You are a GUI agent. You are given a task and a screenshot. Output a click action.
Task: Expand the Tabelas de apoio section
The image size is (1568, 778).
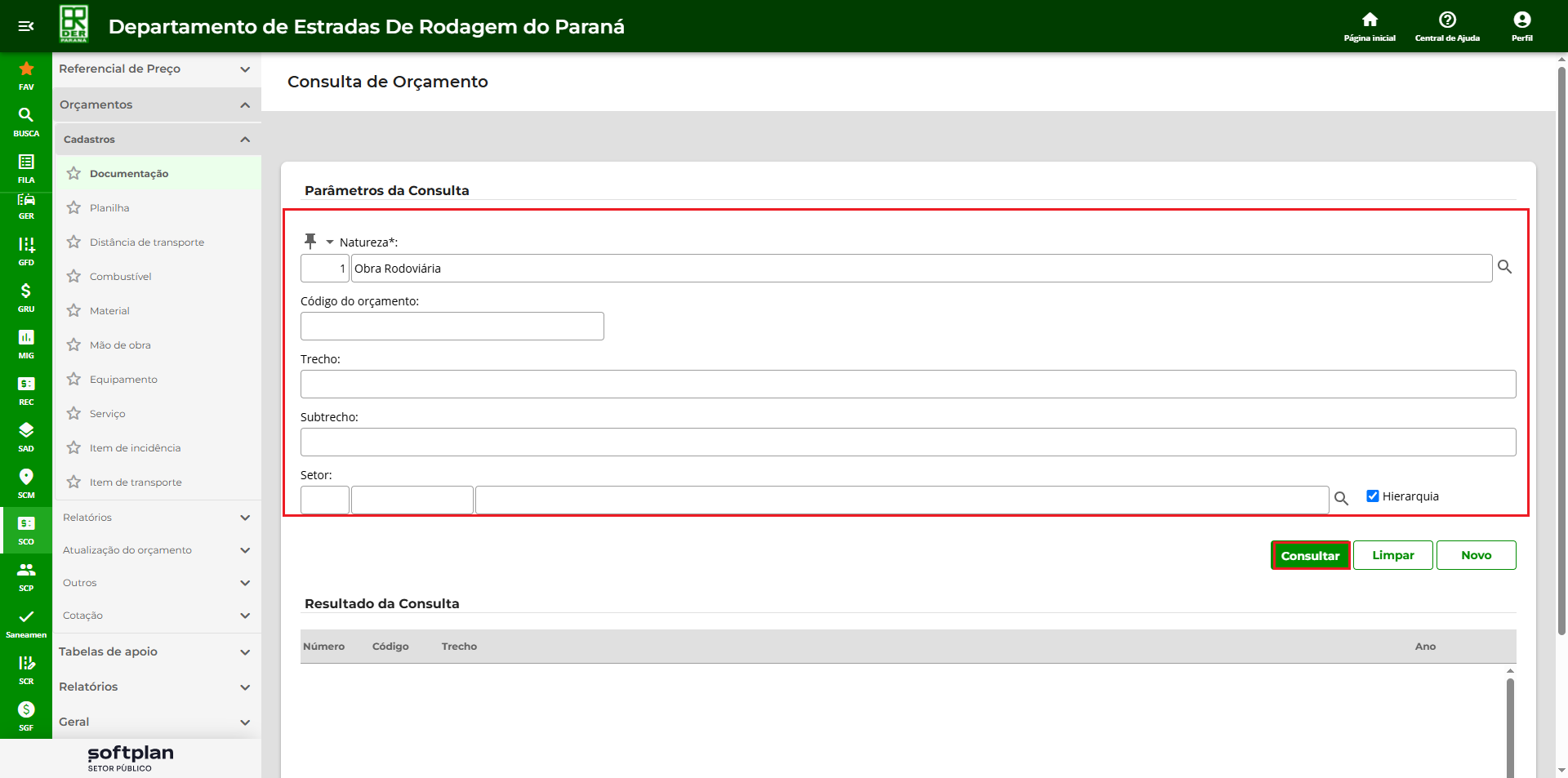(244, 652)
